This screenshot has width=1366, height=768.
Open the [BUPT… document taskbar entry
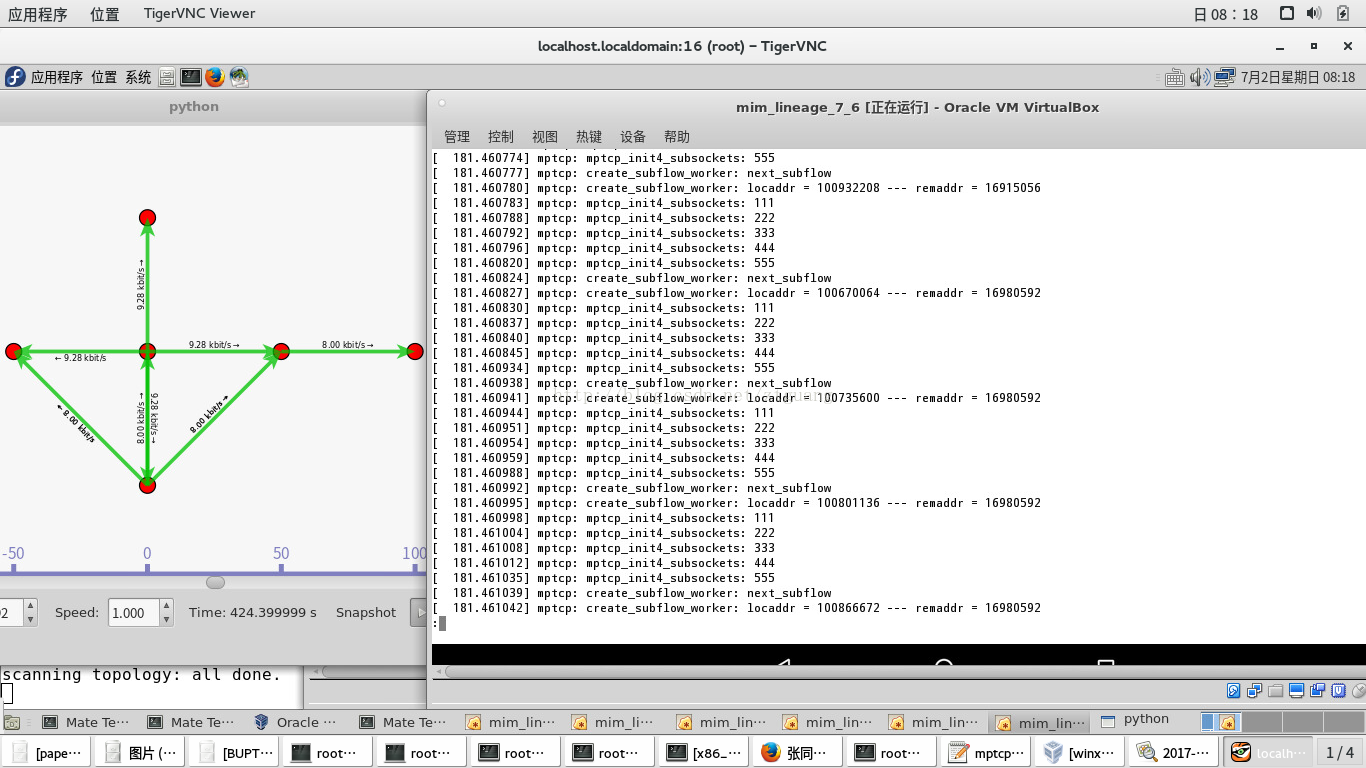tap(232, 753)
